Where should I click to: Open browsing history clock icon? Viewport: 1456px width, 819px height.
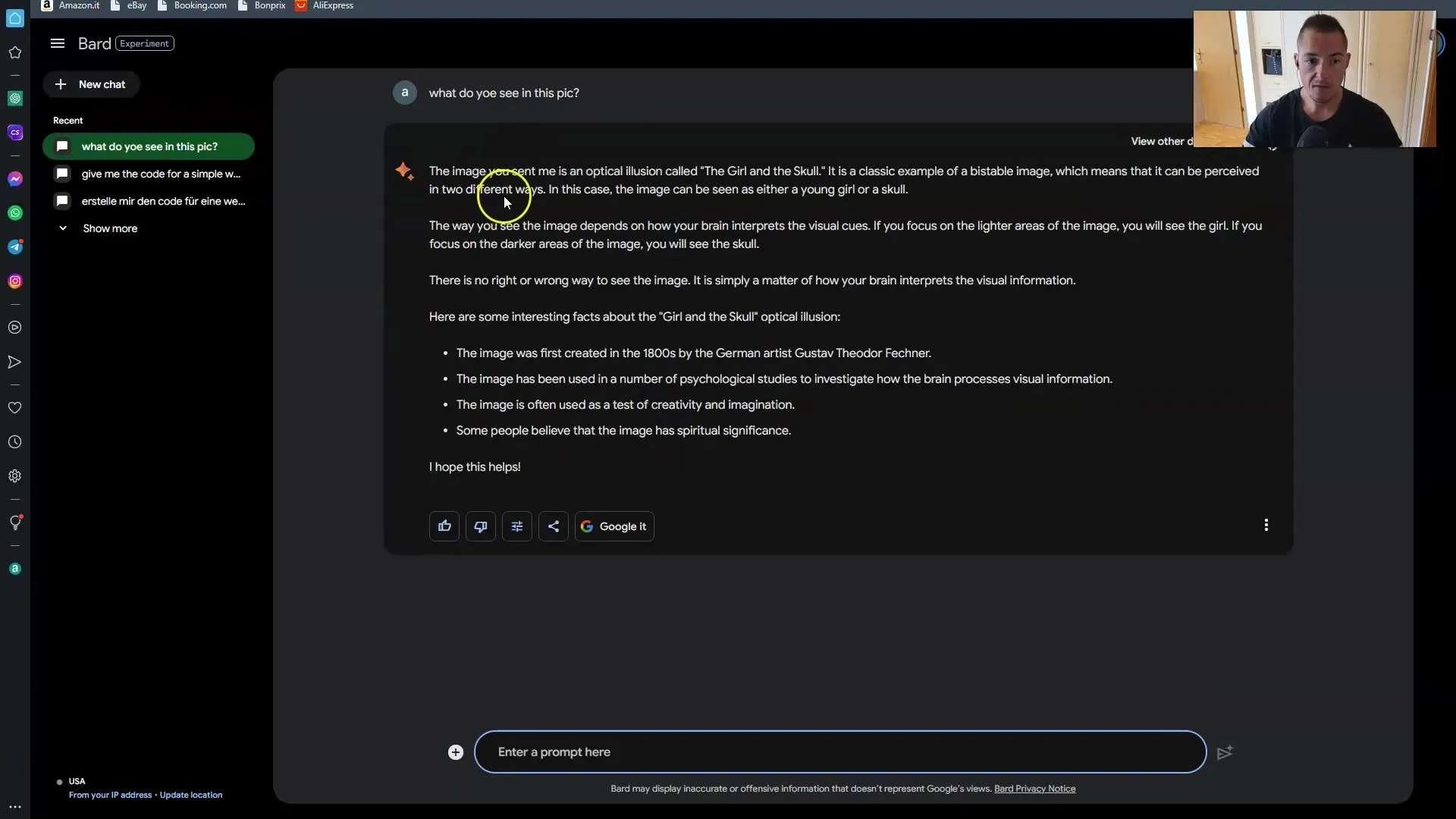pyautogui.click(x=15, y=442)
